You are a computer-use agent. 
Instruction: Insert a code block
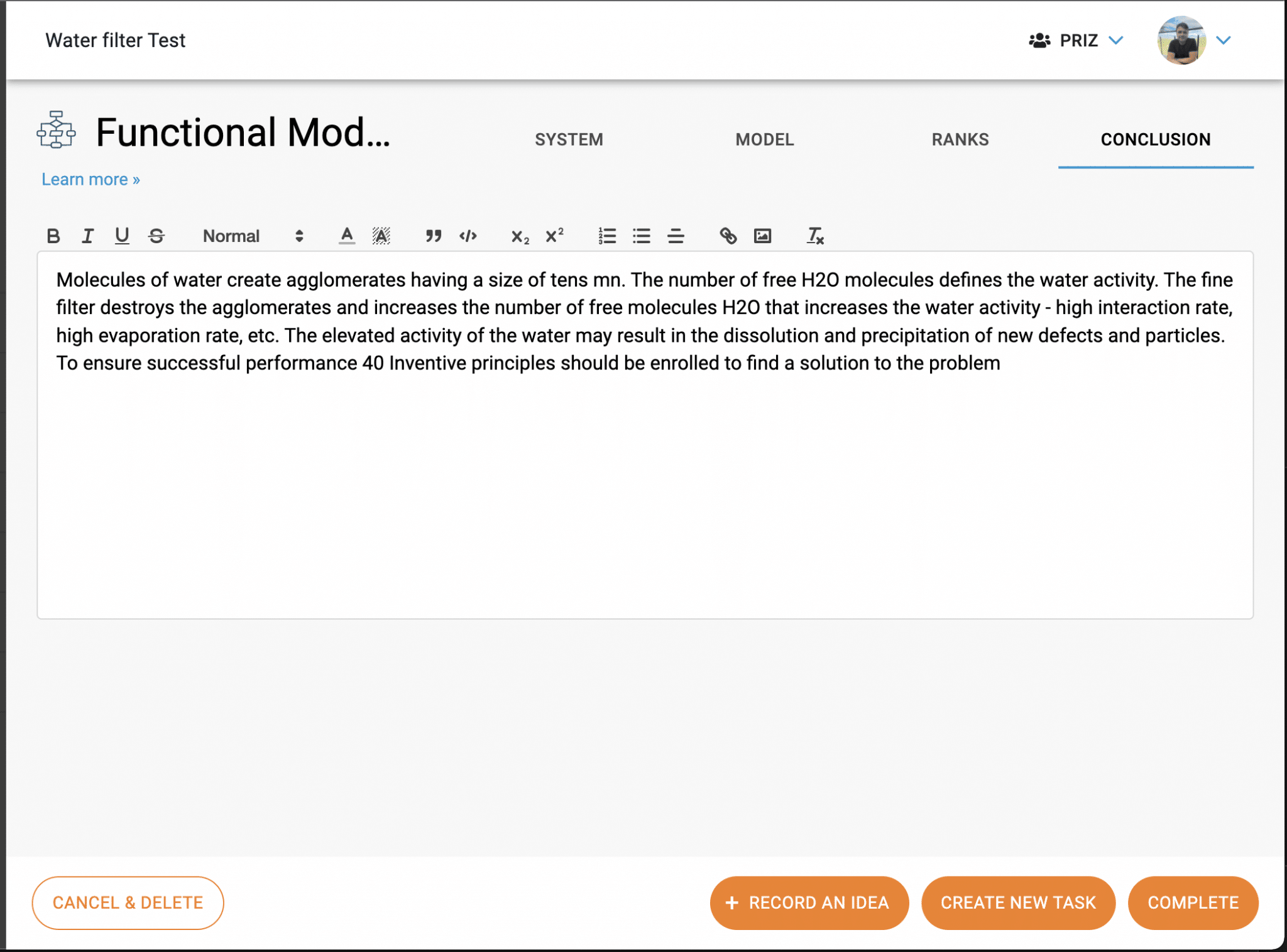coord(468,236)
